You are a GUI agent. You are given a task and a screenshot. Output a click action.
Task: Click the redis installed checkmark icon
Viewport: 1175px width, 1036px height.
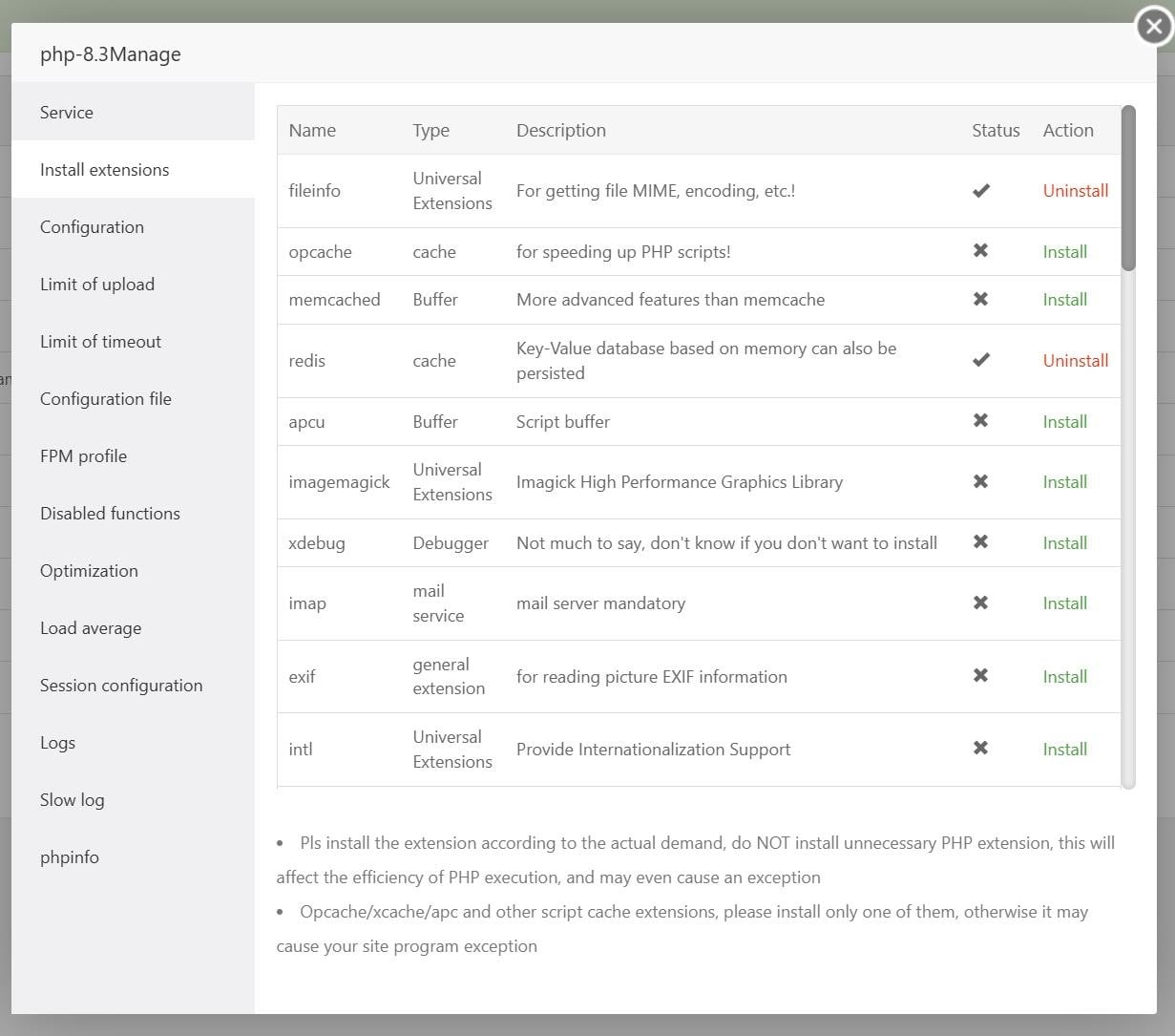pyautogui.click(x=980, y=360)
